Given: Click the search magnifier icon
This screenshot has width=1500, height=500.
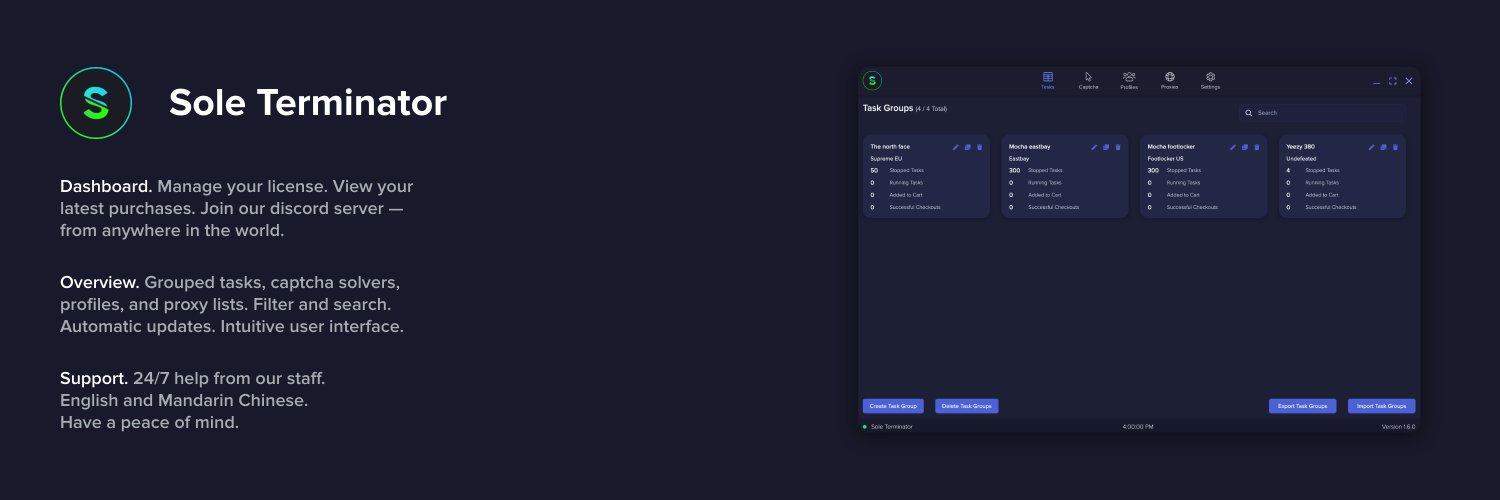Looking at the screenshot, I should [x=1248, y=113].
